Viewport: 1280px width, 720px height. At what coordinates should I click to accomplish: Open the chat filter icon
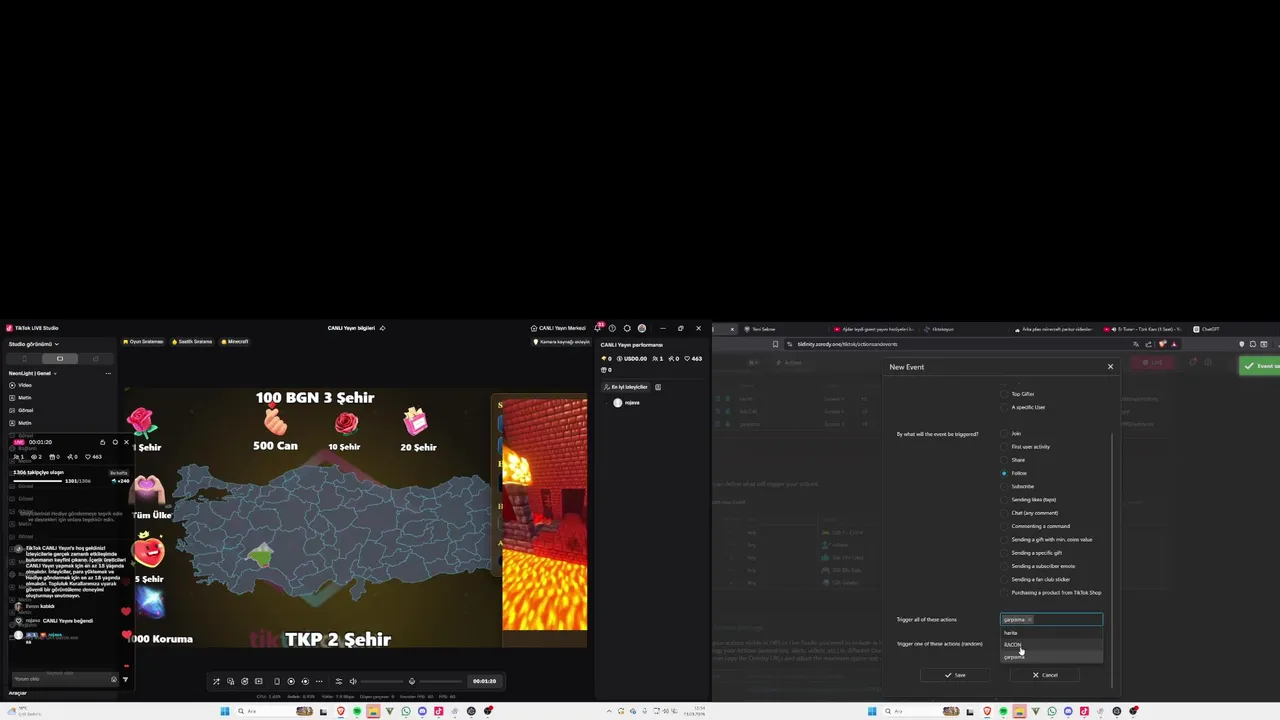[x=125, y=679]
